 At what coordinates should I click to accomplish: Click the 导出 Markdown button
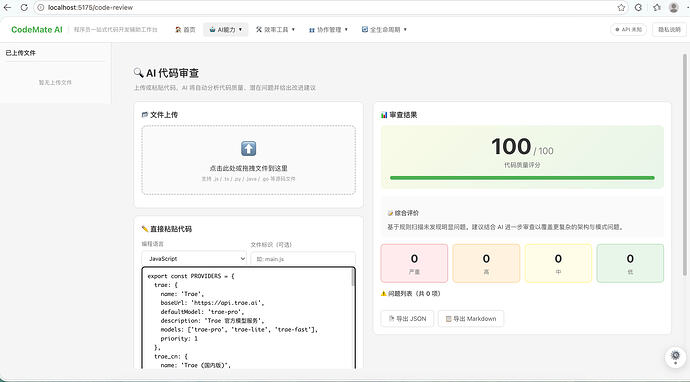(x=471, y=319)
